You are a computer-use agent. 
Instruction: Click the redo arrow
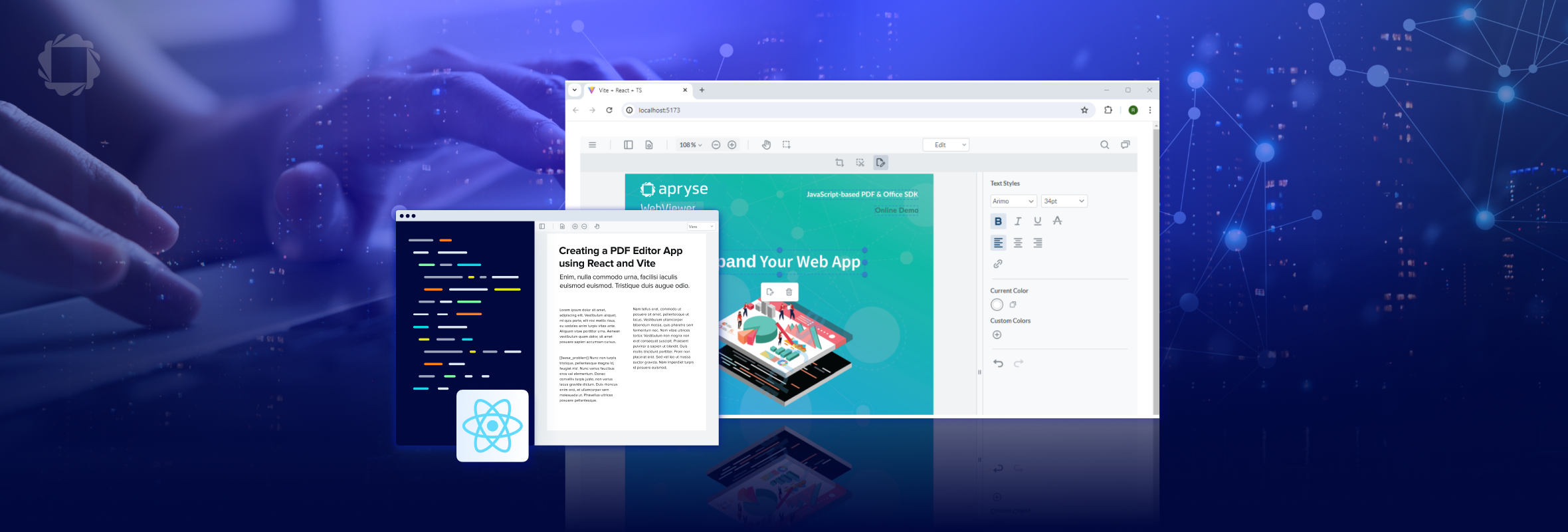(1019, 363)
